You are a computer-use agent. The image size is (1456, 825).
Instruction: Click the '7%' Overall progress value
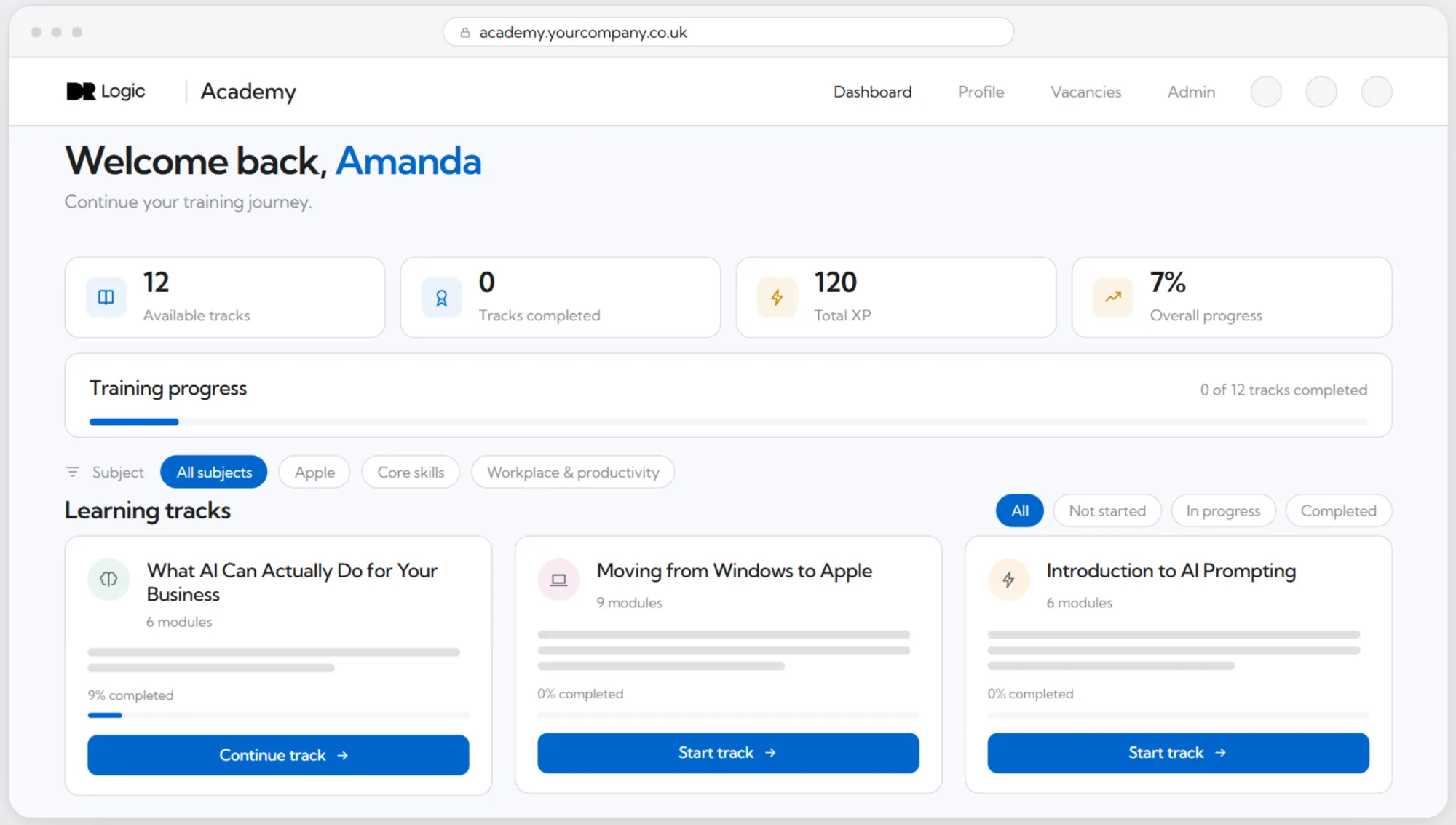[1168, 282]
